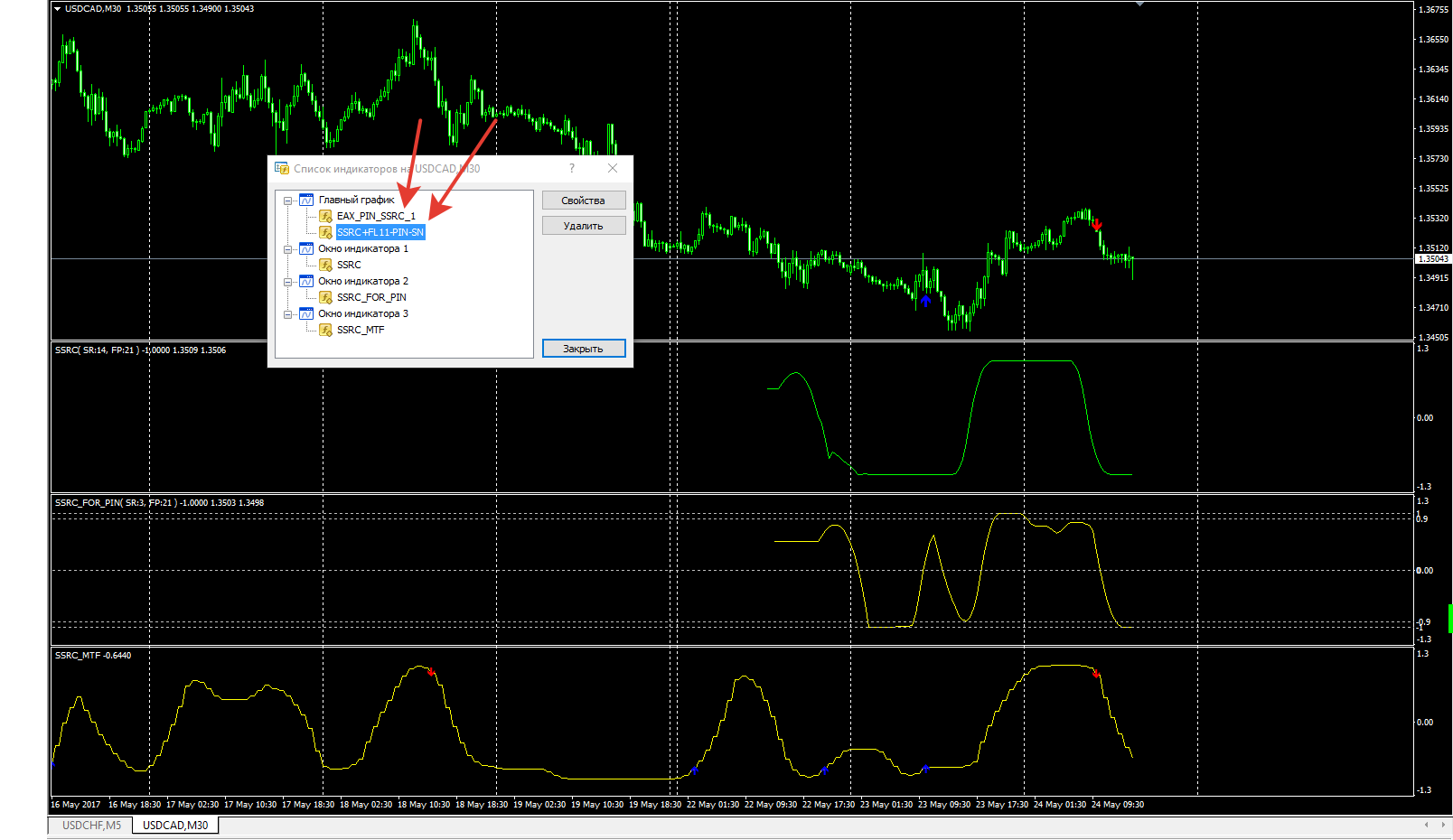Switch to the USDCHF,M5 chart tab
This screenshot has height=840, width=1453.
[x=91, y=826]
